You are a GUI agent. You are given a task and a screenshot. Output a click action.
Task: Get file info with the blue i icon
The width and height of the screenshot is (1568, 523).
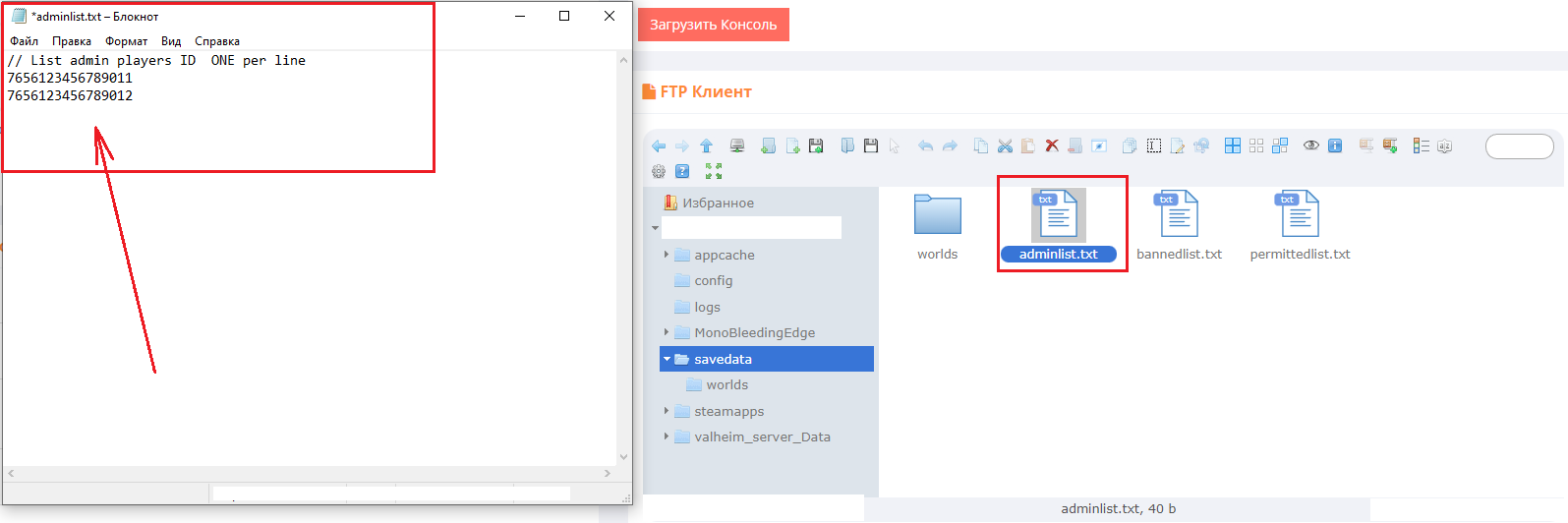point(1335,145)
